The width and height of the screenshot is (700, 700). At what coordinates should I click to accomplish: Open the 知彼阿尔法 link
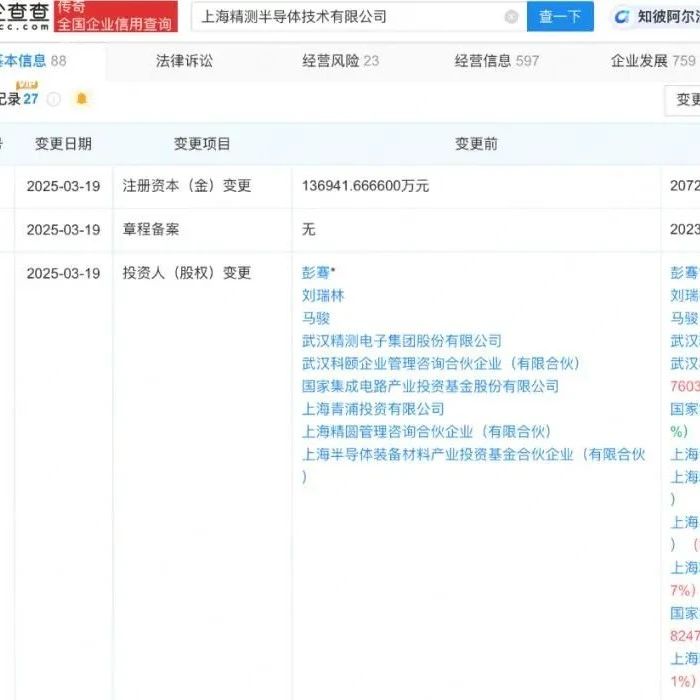coord(656,17)
